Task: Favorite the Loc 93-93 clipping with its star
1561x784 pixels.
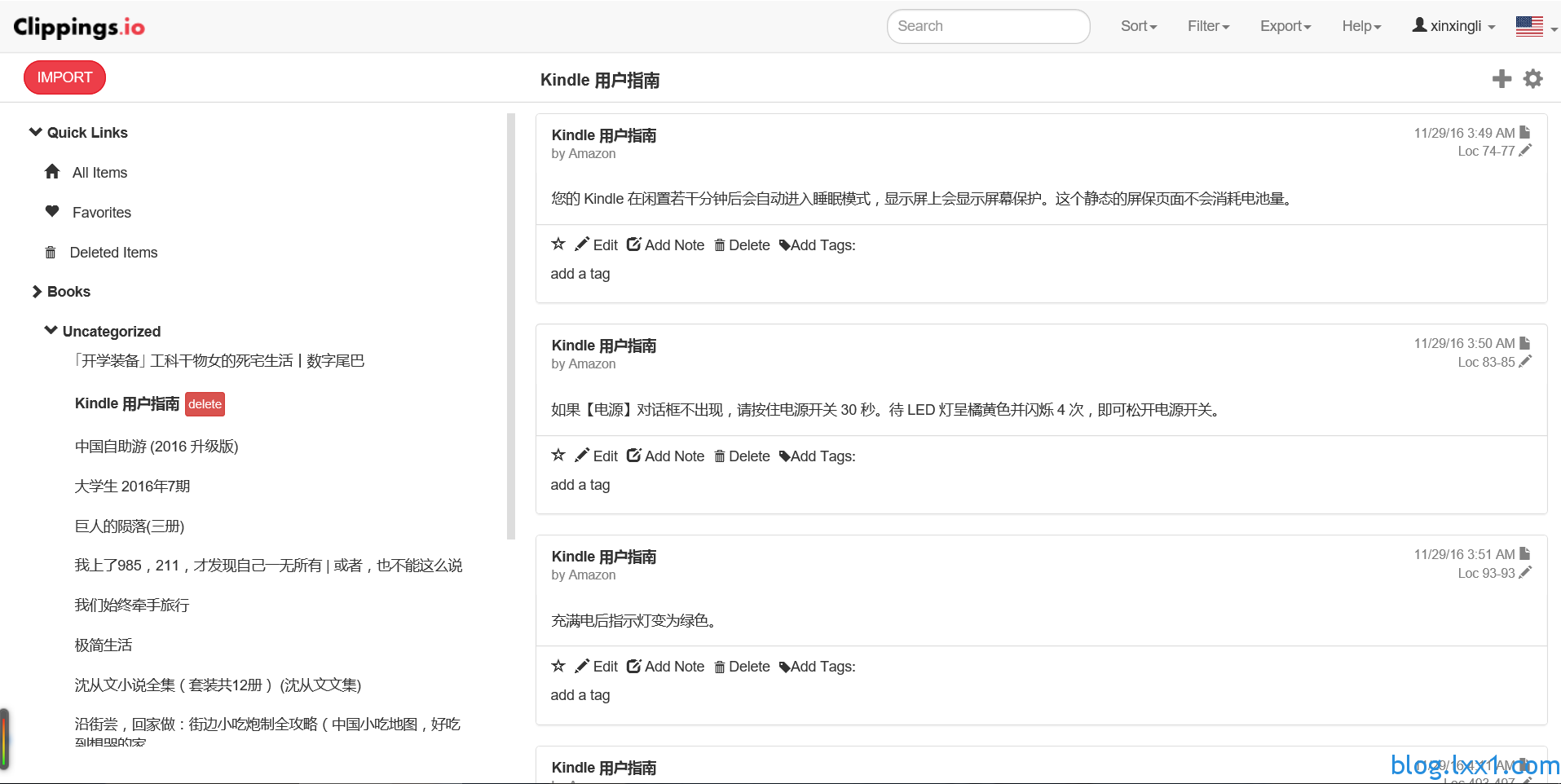Action: point(558,666)
